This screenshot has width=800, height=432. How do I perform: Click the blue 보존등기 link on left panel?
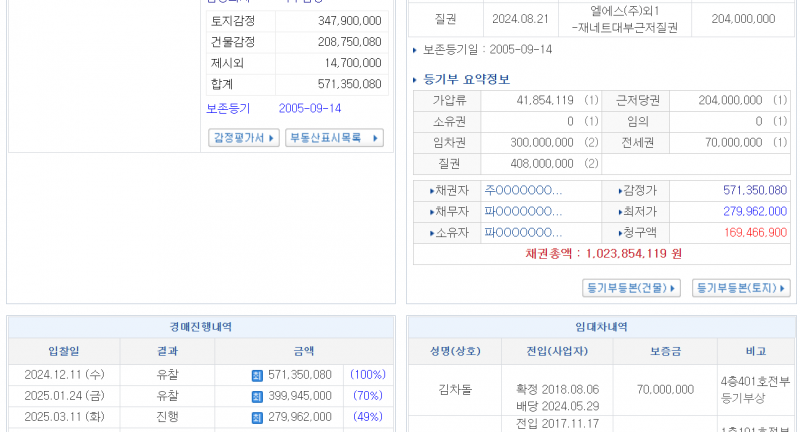click(x=228, y=108)
